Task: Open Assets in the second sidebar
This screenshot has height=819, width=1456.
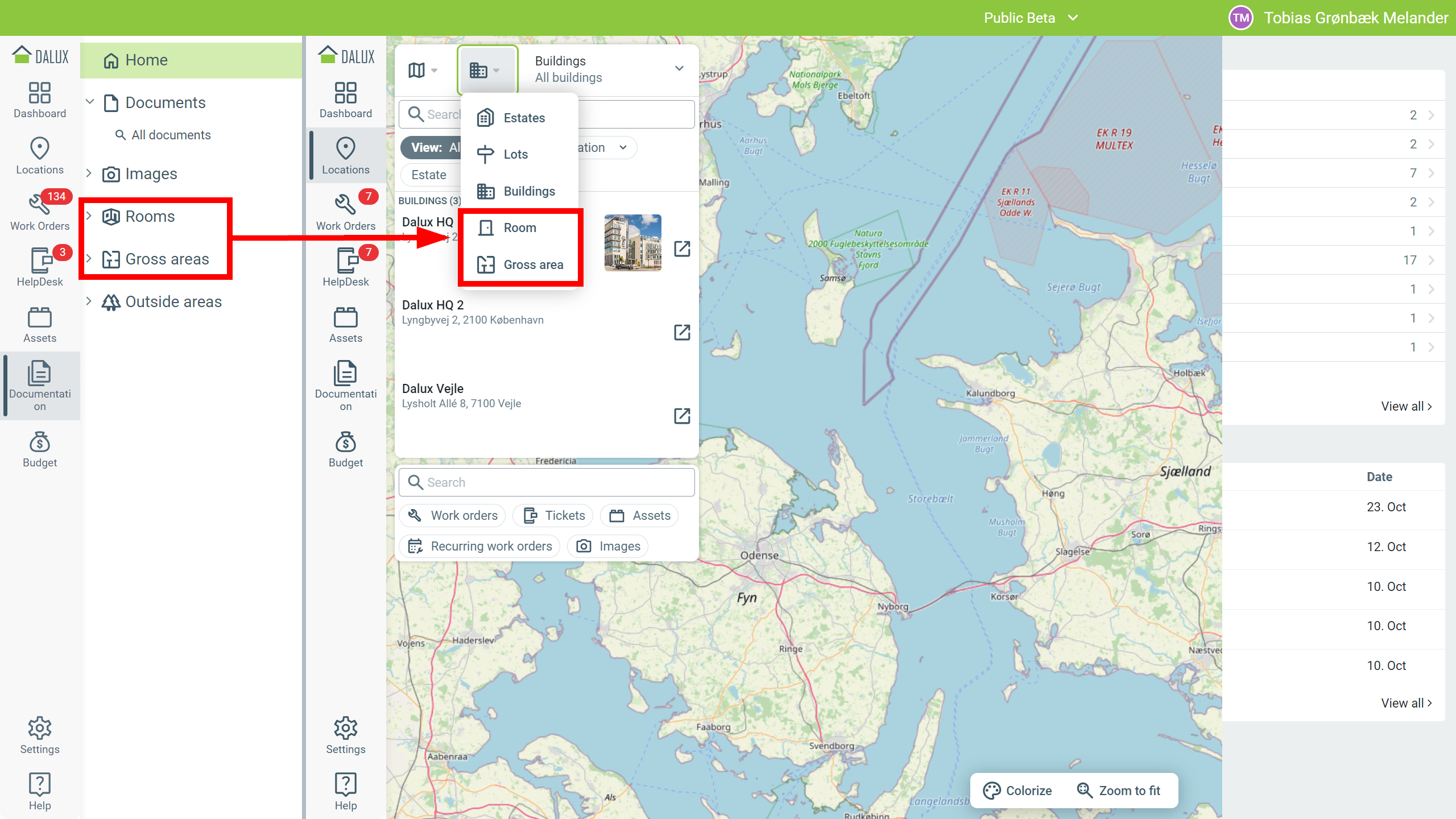Action: pyautogui.click(x=346, y=325)
